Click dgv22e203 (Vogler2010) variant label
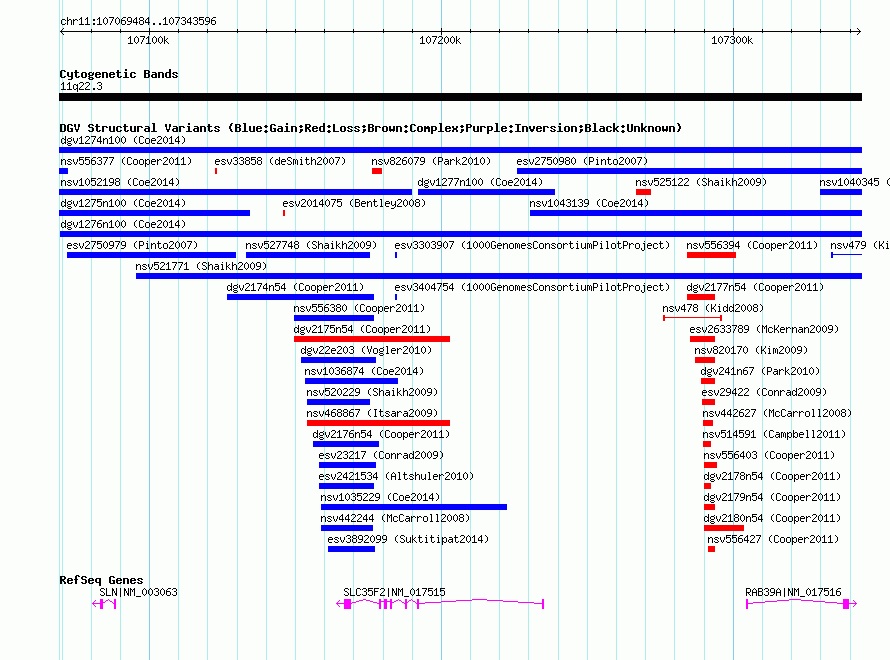This screenshot has height=660, width=890. 366,350
